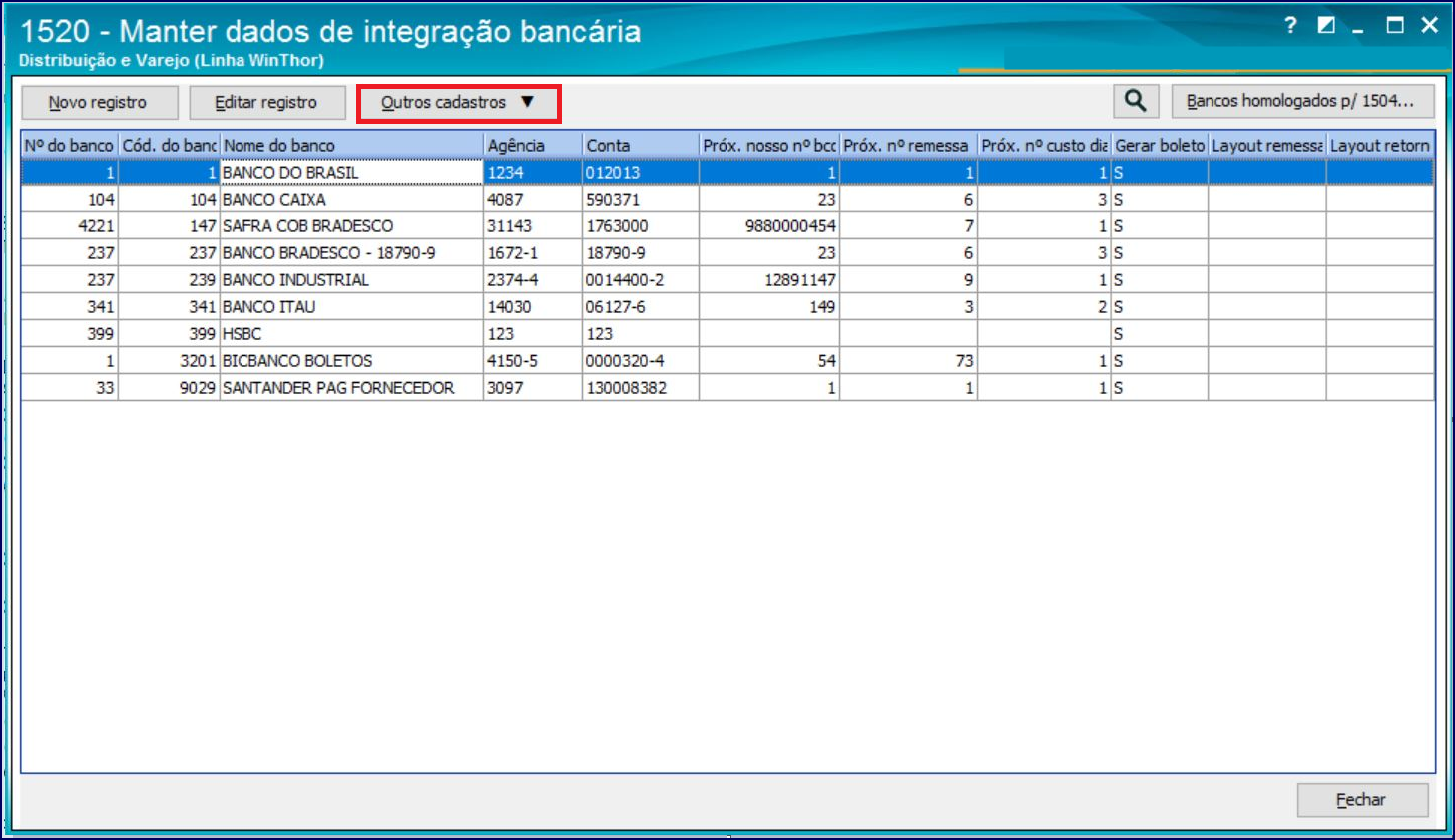1455x840 pixels.
Task: Click remessa cell 73
Action: click(x=908, y=361)
